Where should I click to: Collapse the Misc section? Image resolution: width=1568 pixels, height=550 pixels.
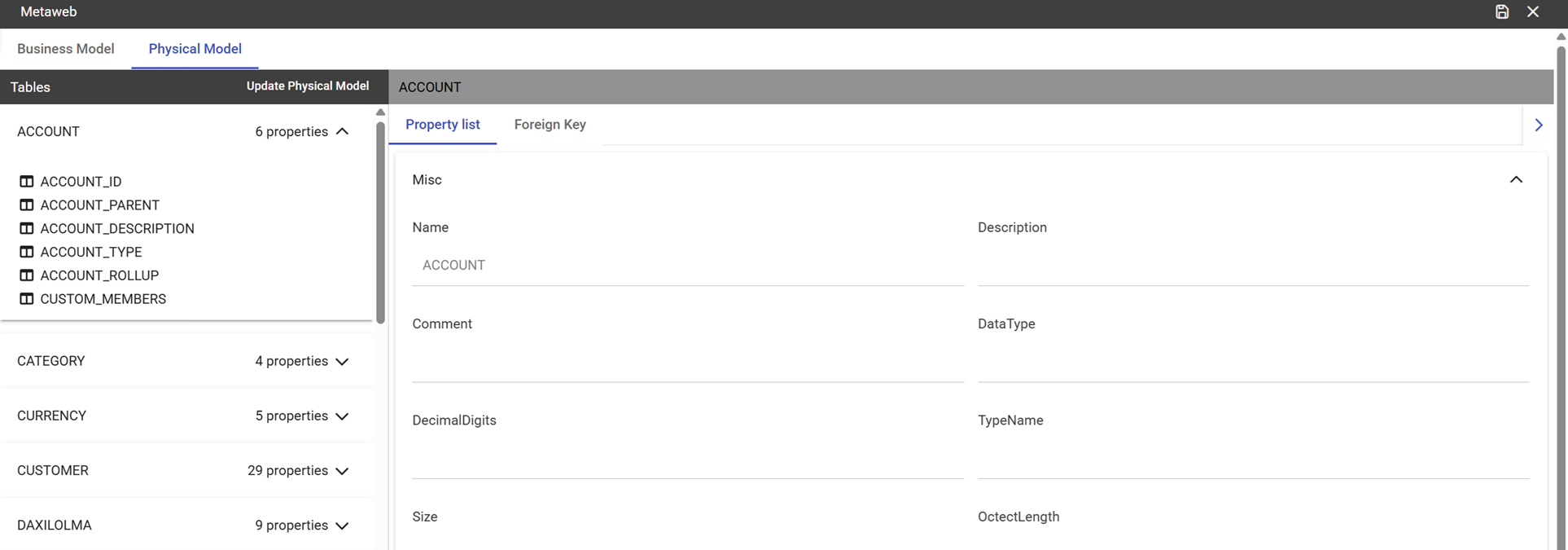pyautogui.click(x=1516, y=179)
